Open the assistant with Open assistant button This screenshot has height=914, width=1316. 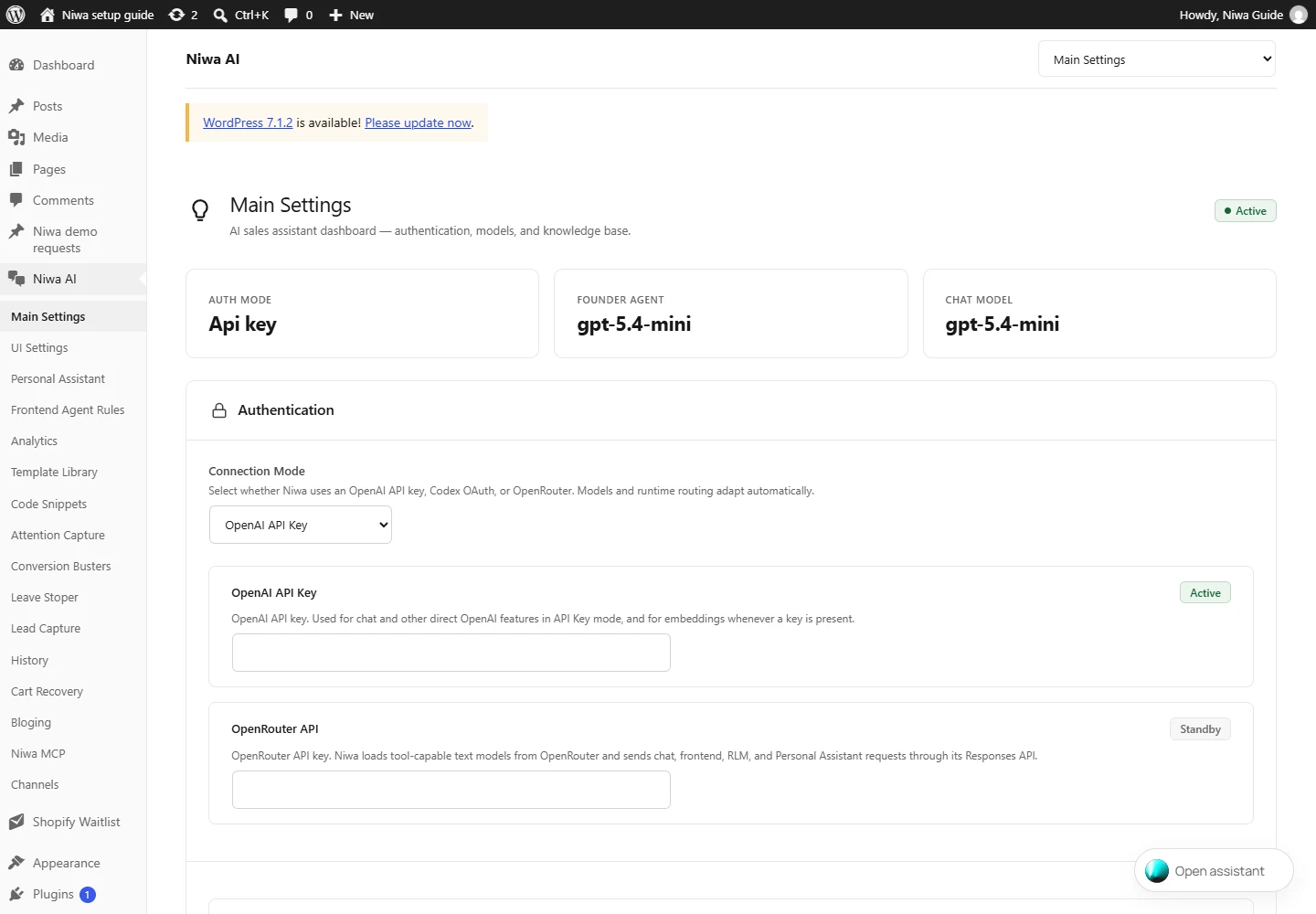point(1214,871)
